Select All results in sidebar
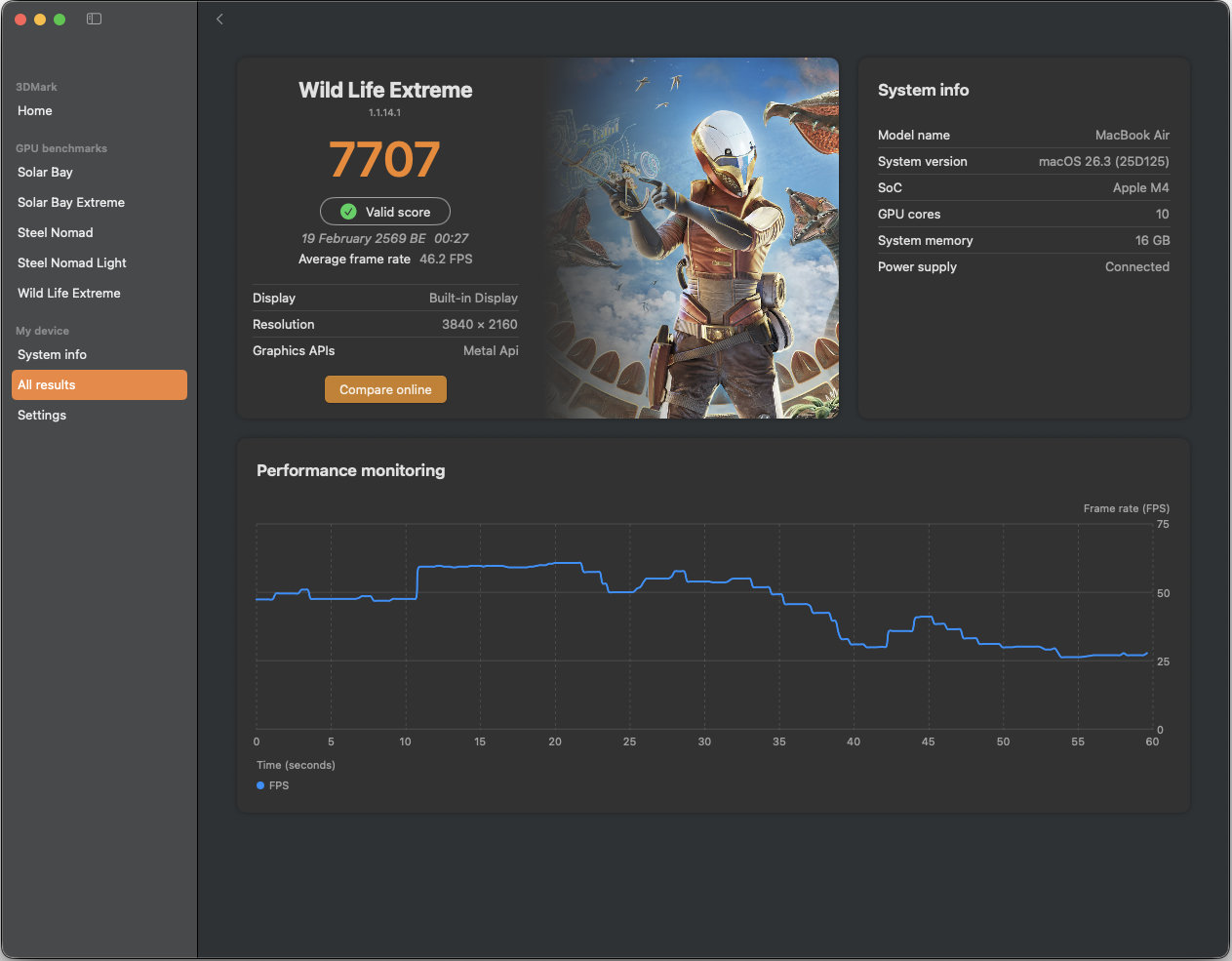 pos(99,385)
